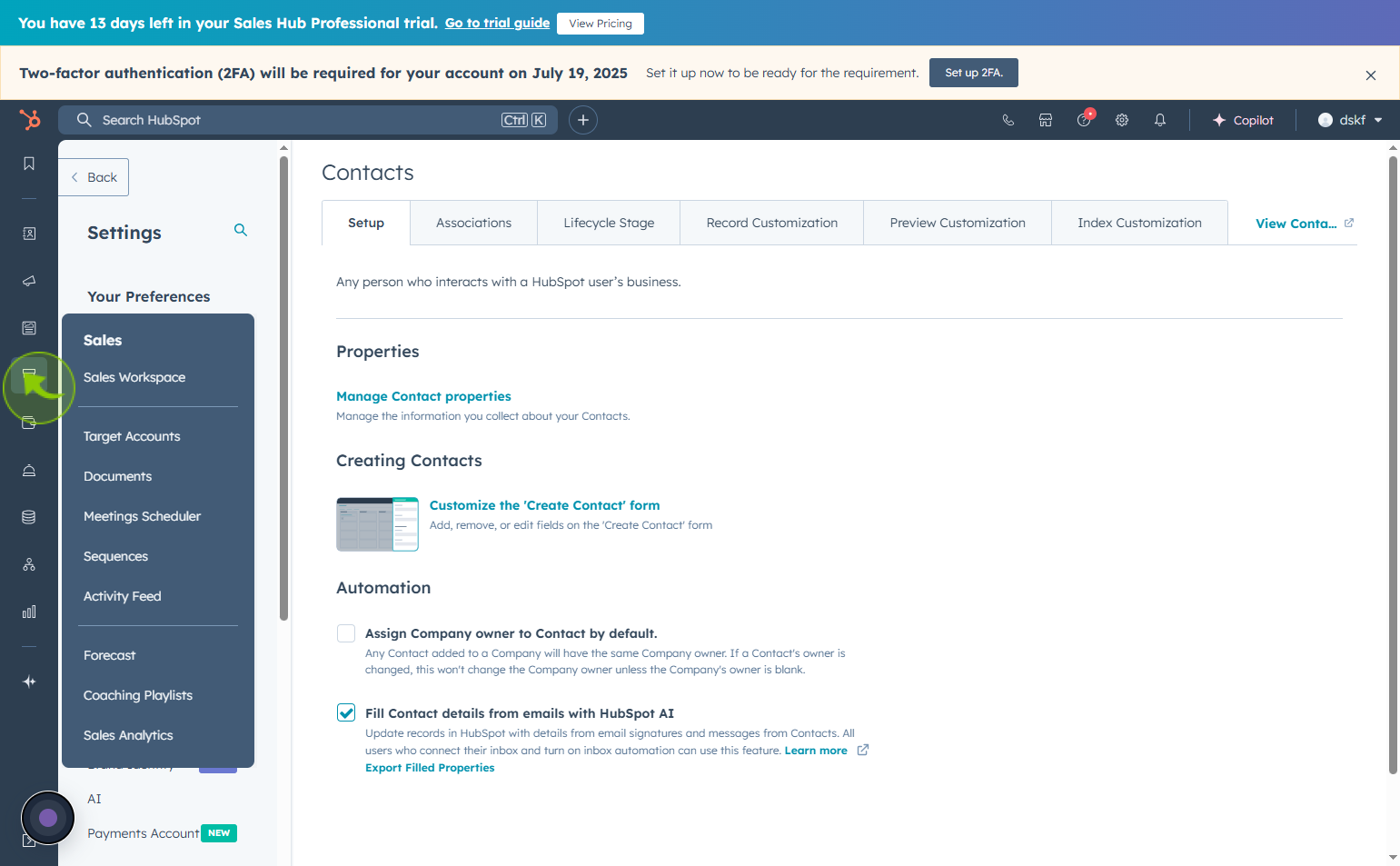
Task: Click the phone calling icon in top bar
Action: point(1008,120)
